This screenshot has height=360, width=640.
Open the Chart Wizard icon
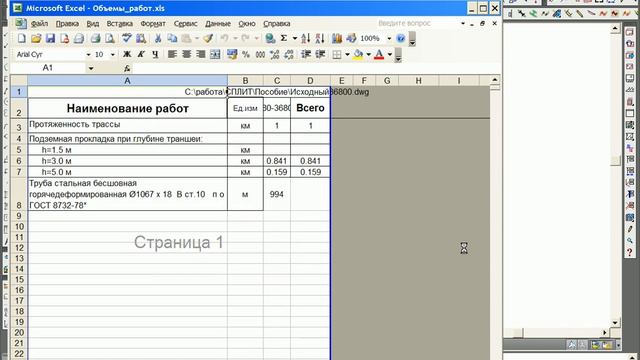click(337, 38)
